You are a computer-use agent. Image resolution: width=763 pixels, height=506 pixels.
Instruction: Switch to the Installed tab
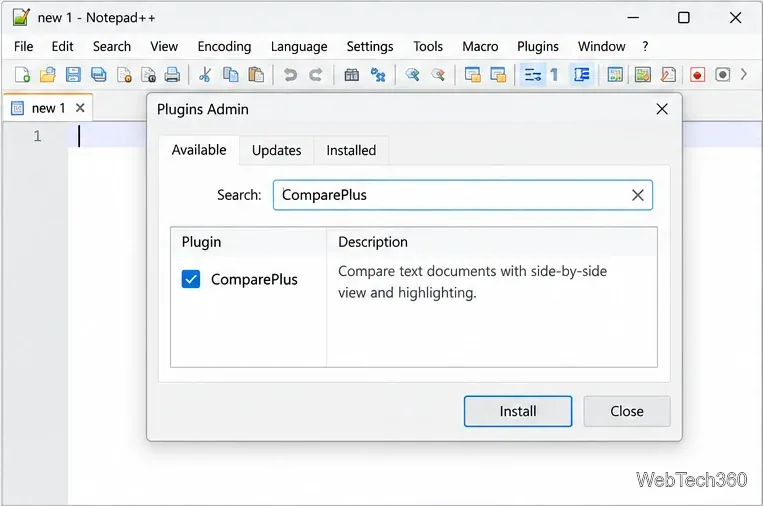(x=351, y=150)
